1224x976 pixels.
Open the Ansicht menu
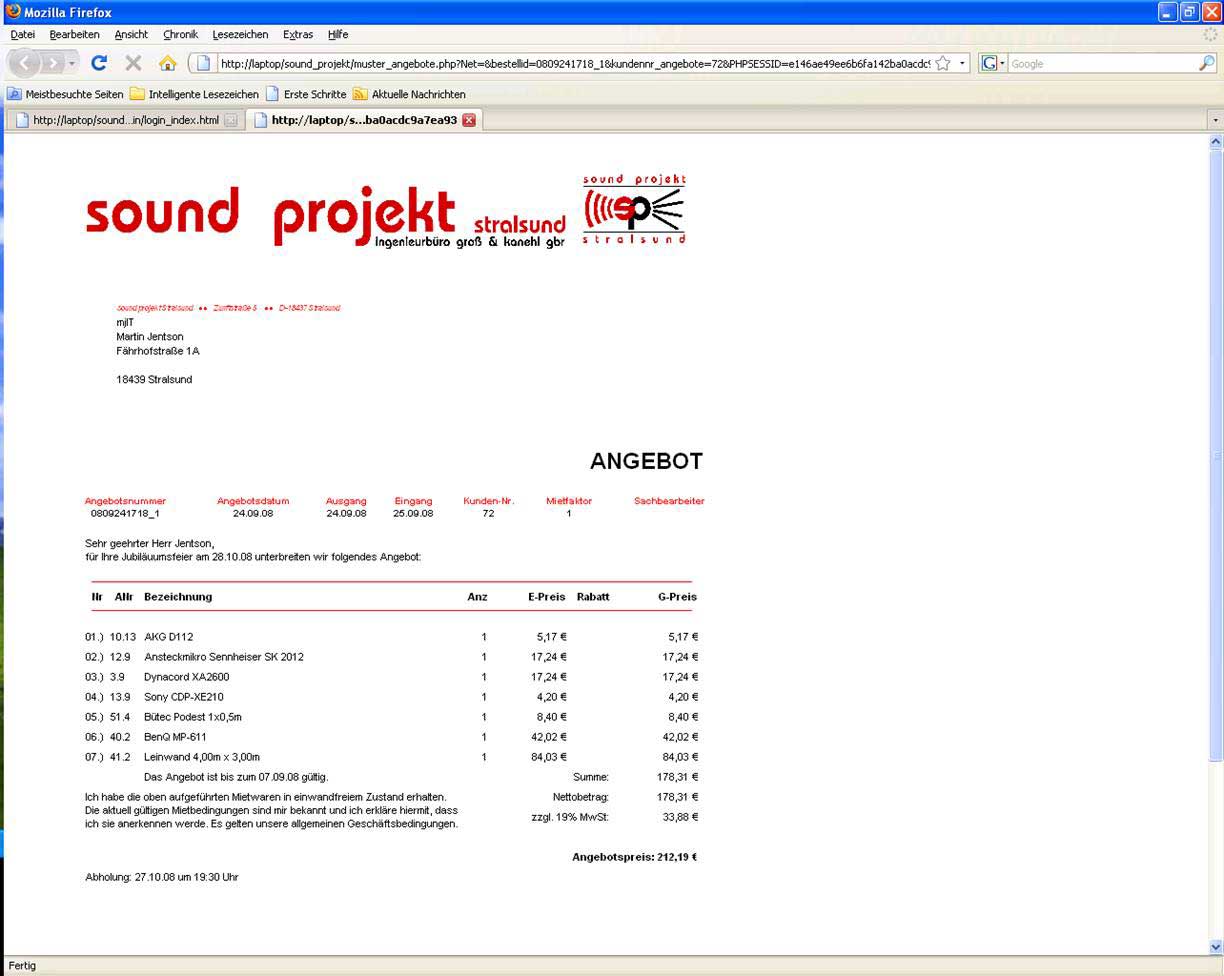click(x=131, y=34)
